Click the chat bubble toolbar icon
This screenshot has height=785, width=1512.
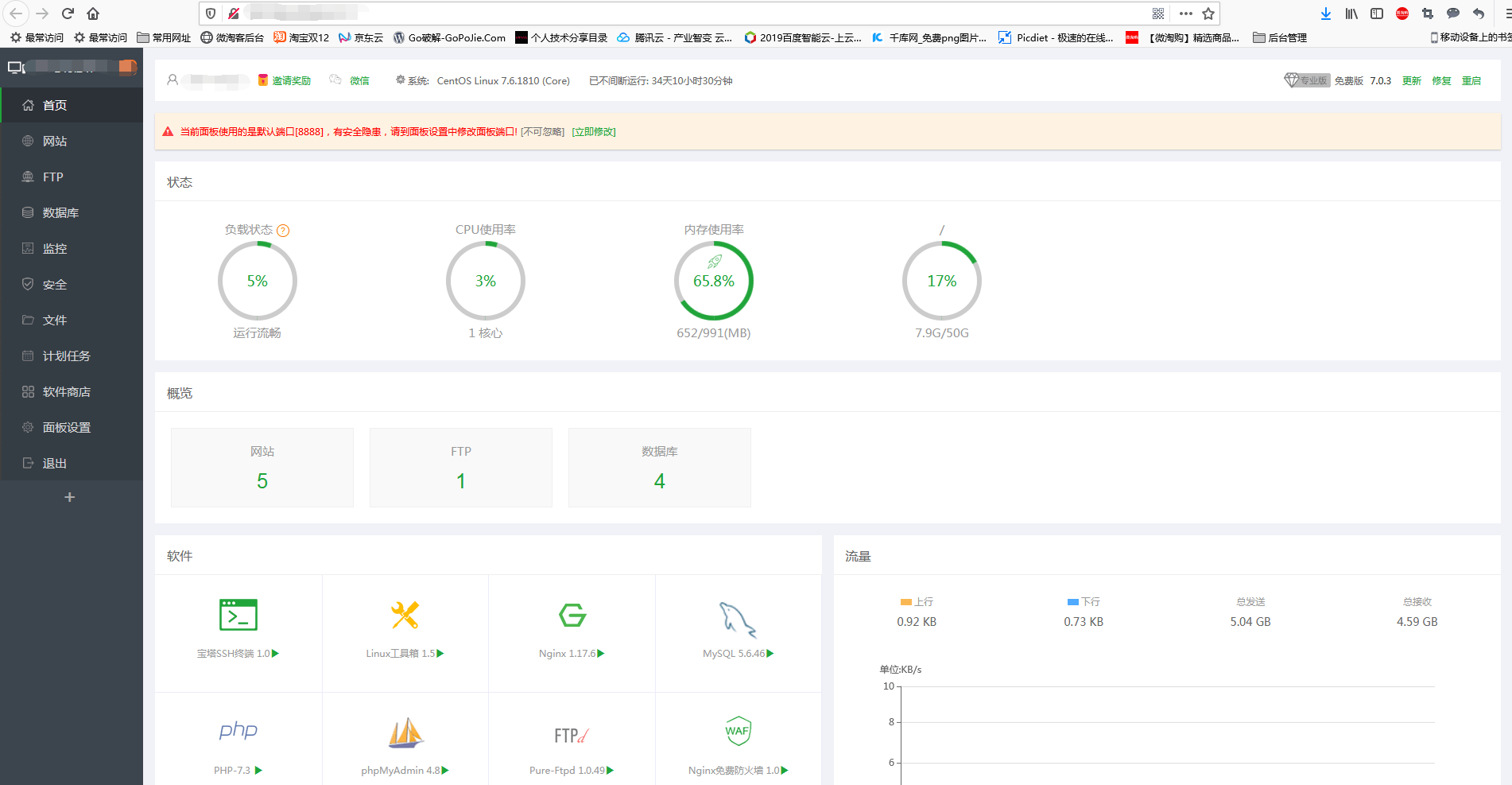1453,14
